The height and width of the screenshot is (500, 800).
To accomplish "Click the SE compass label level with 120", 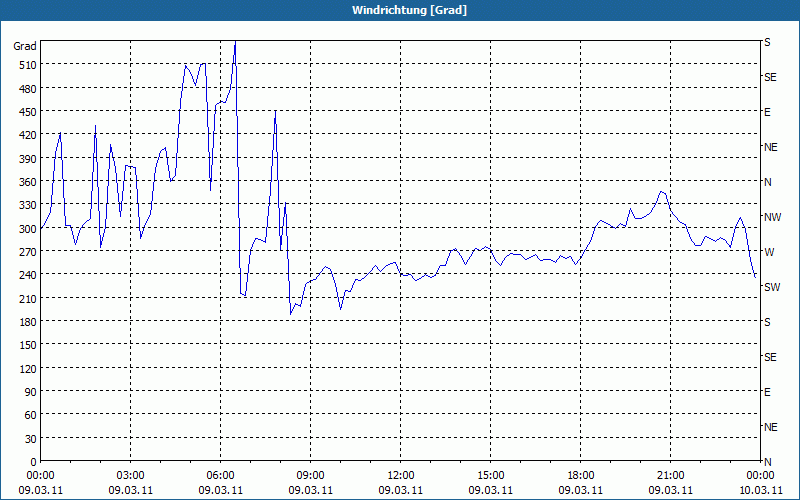I will (770, 357).
